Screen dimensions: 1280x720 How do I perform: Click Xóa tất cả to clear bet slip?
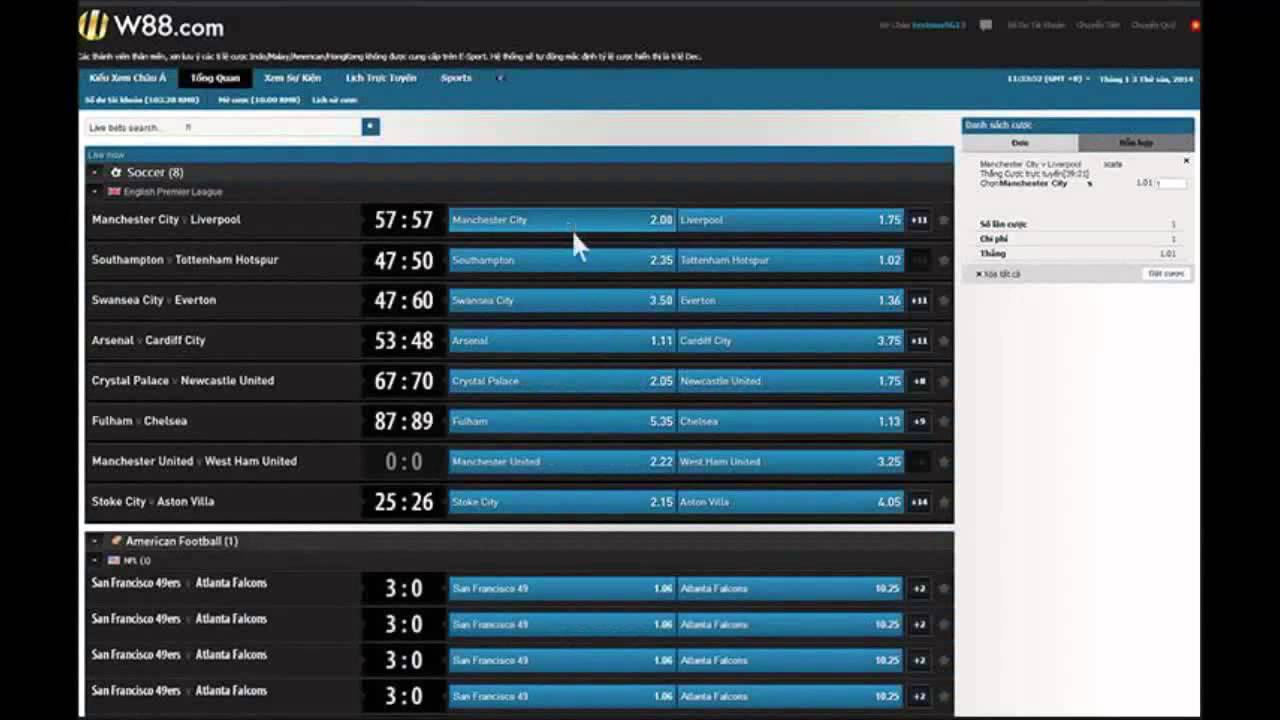click(x=998, y=274)
